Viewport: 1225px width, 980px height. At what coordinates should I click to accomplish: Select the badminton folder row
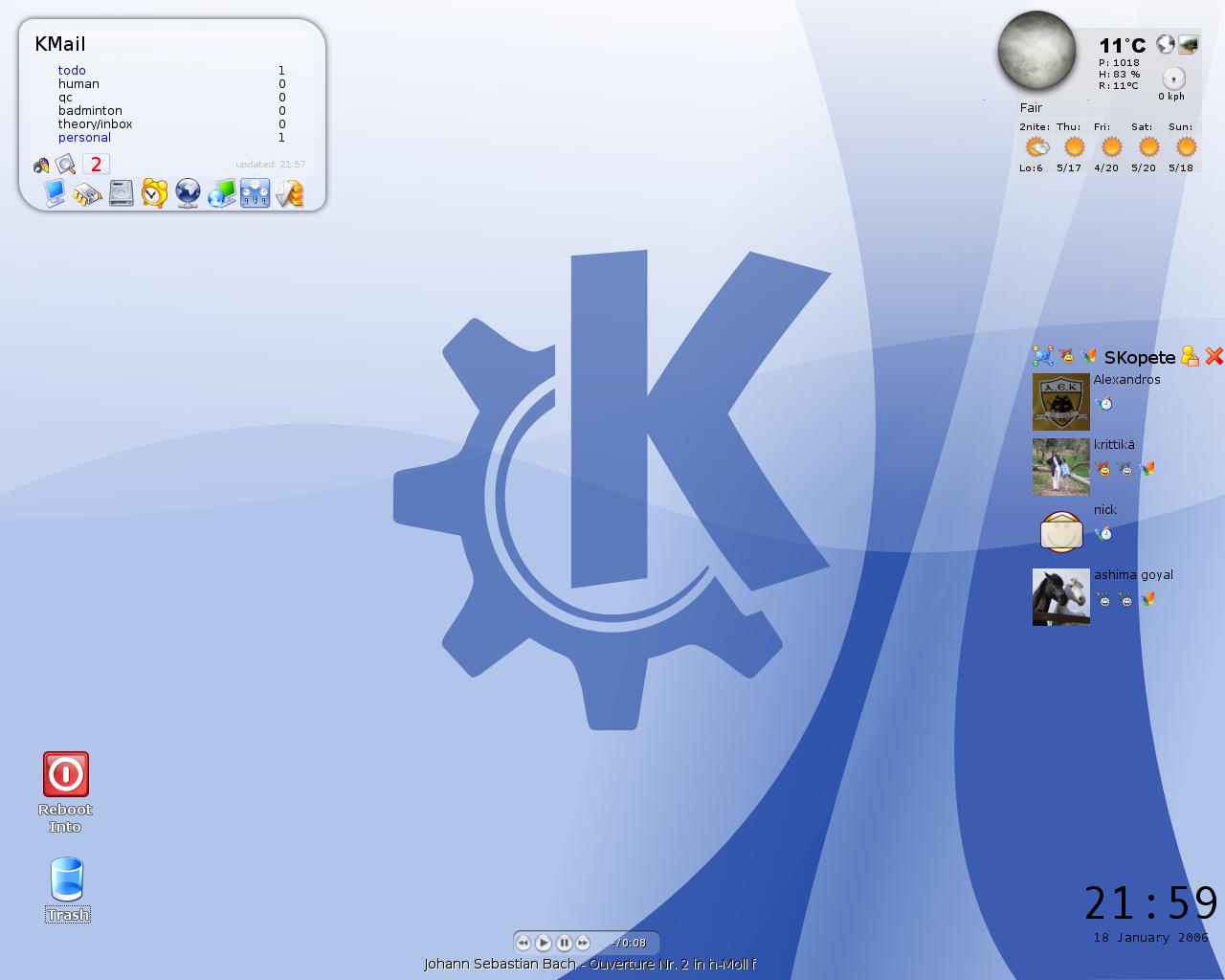(x=172, y=110)
